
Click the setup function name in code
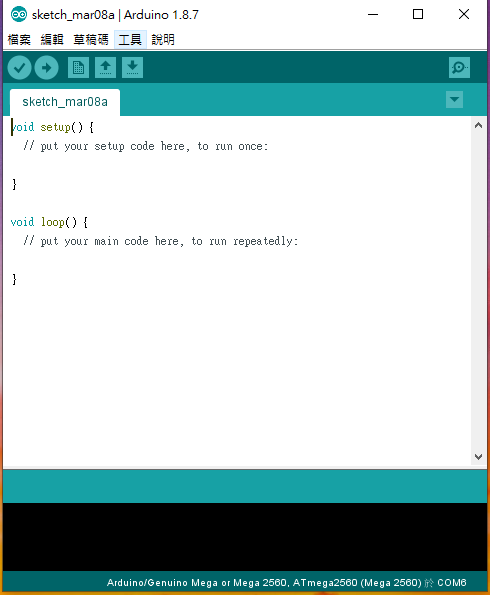(55, 127)
